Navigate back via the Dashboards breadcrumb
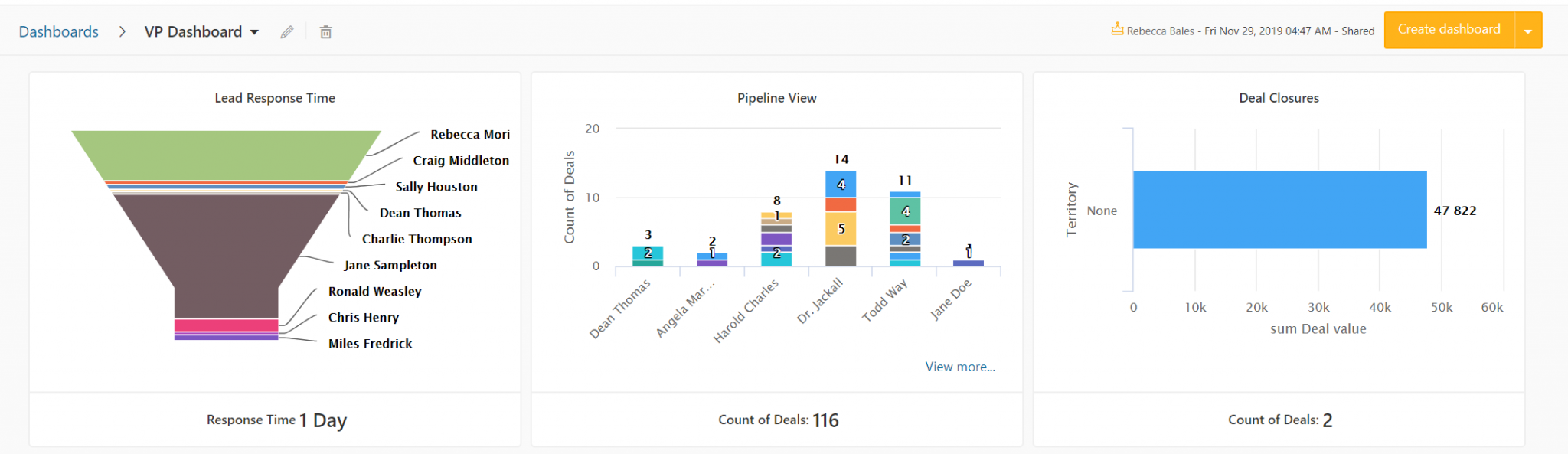 pyautogui.click(x=57, y=31)
